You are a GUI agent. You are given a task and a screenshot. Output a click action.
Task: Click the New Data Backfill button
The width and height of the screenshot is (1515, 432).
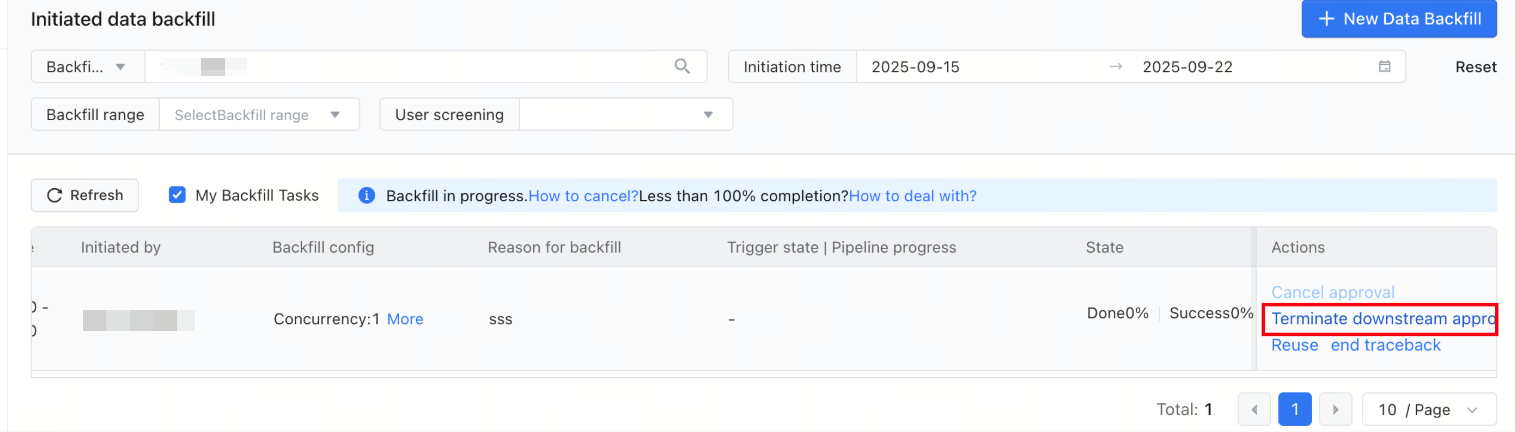(1399, 19)
